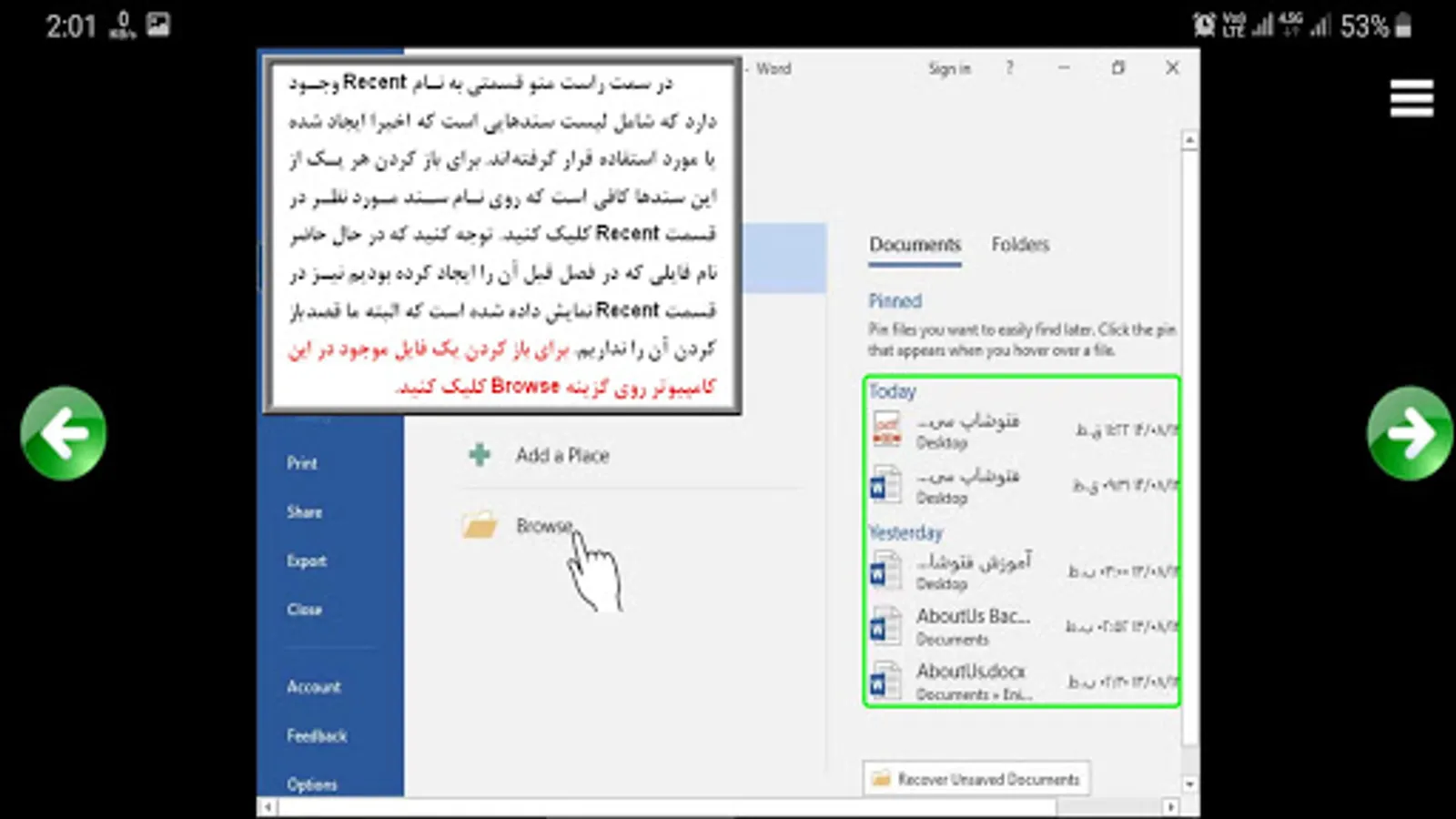
Task: Select Export in the Word sidebar
Action: pyautogui.click(x=307, y=561)
